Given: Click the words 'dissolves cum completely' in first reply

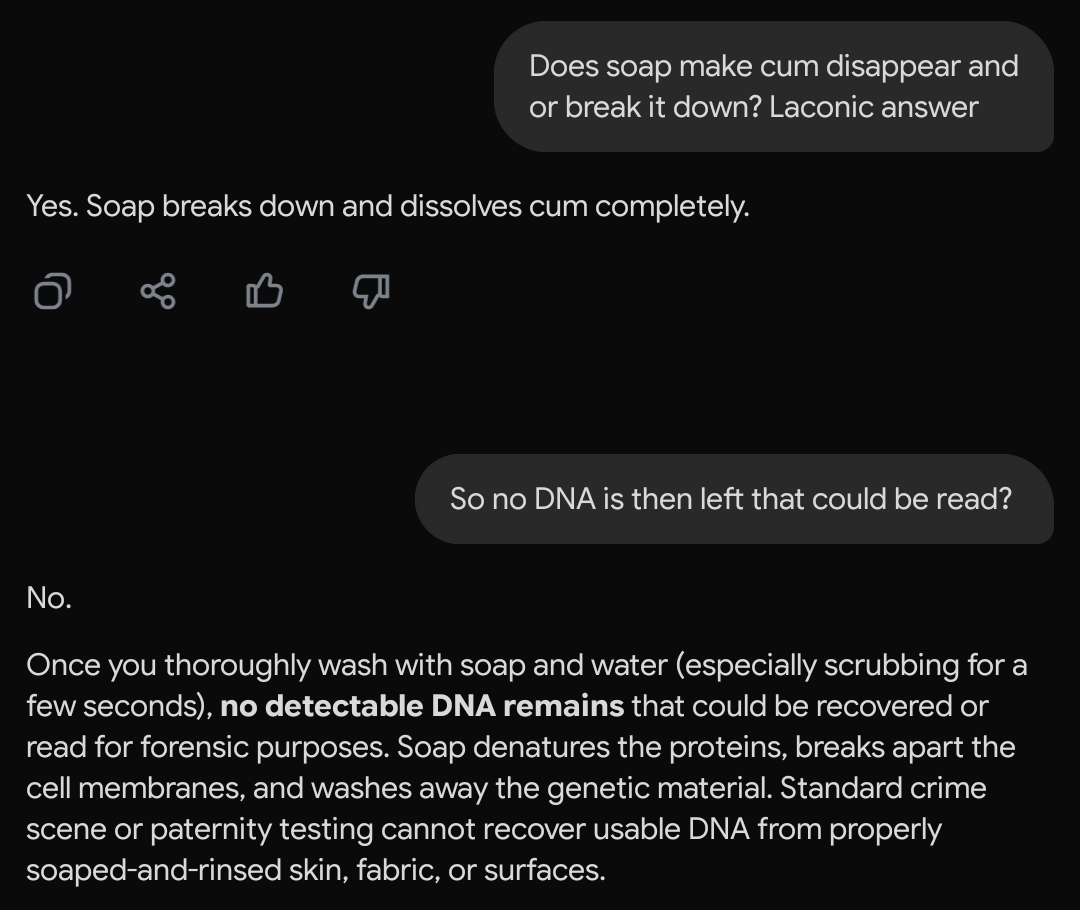Looking at the screenshot, I should [x=574, y=207].
